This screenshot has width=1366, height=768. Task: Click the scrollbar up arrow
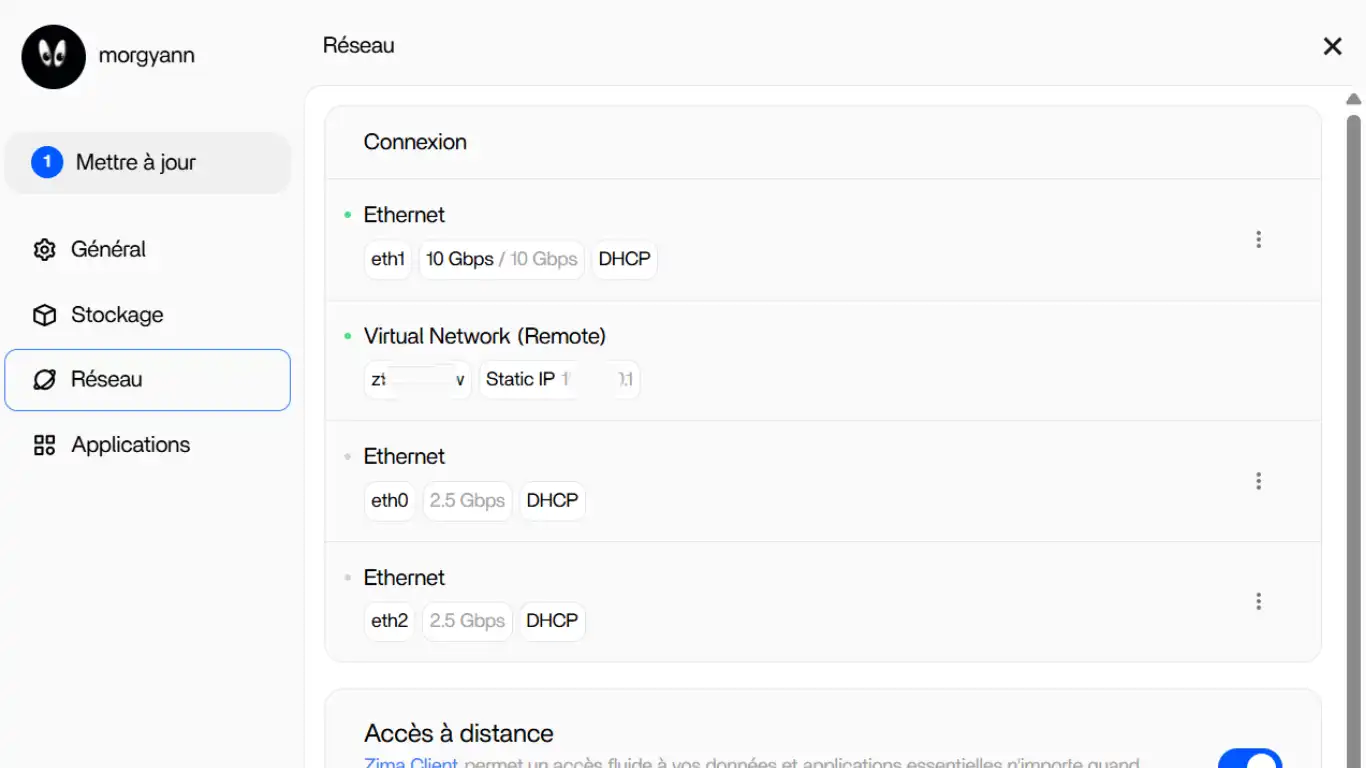pos(1353,99)
